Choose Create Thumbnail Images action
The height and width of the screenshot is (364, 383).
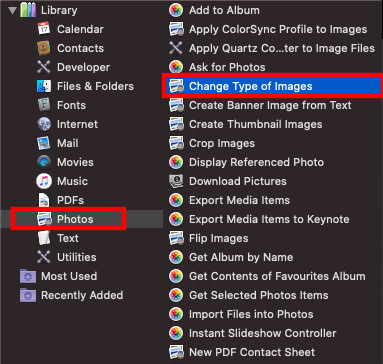(x=256, y=124)
